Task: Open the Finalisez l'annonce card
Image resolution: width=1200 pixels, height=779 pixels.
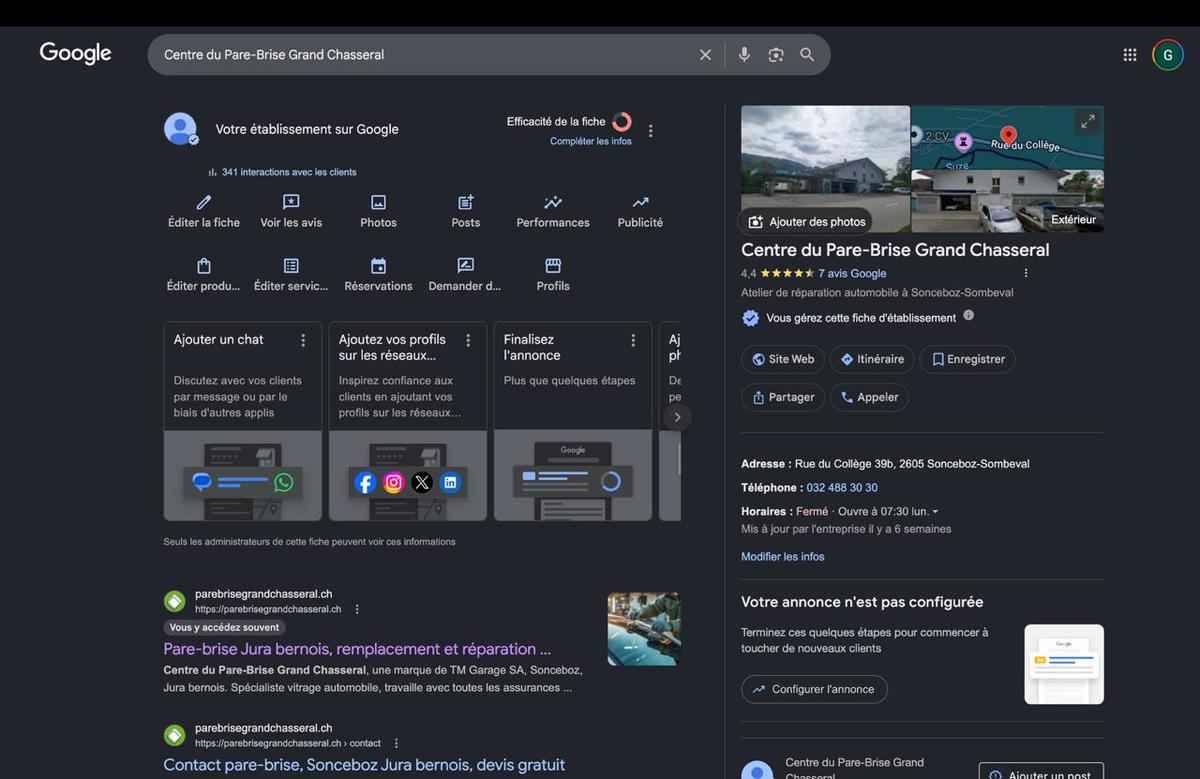Action: click(573, 421)
